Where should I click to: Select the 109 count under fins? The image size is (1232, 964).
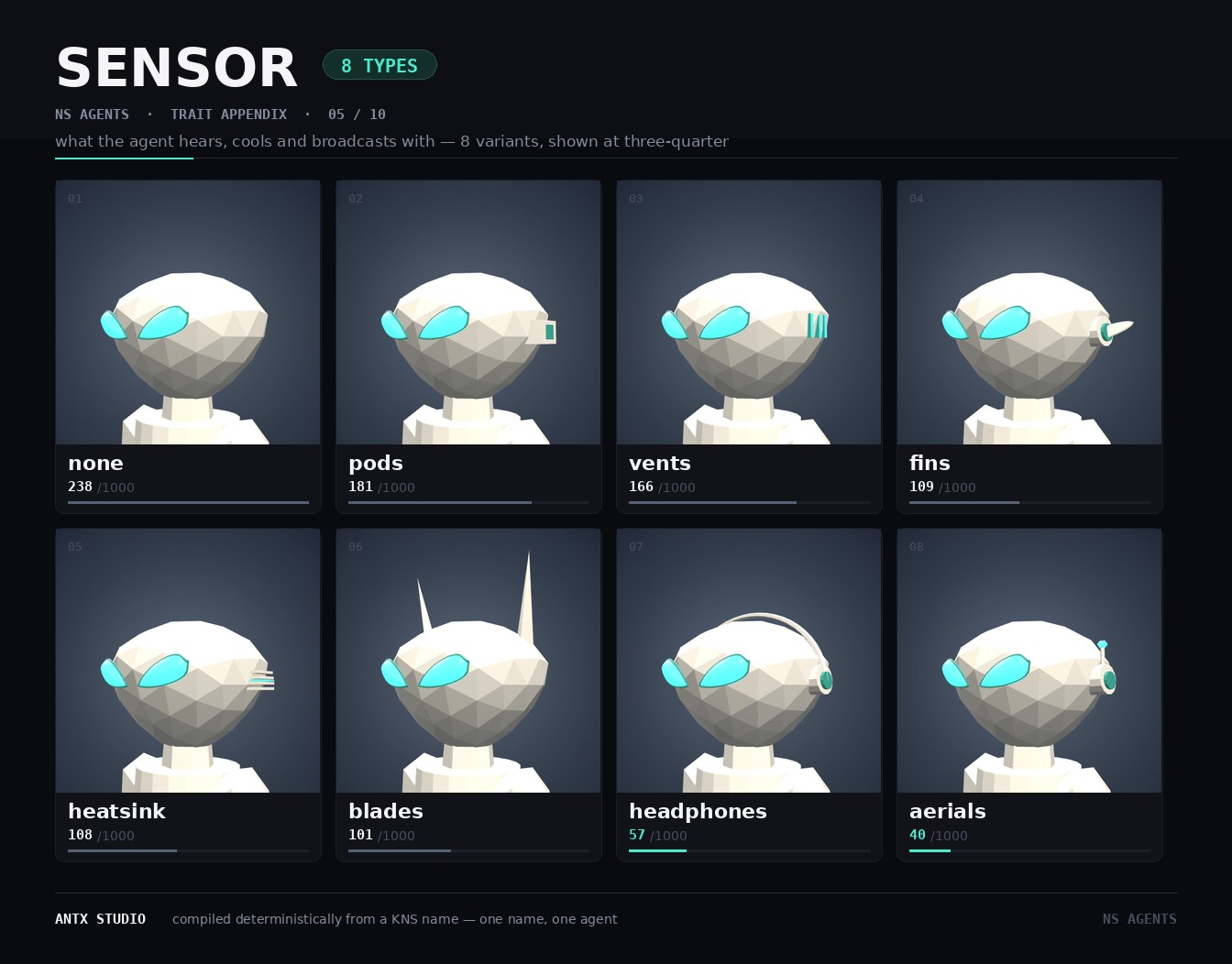(921, 487)
